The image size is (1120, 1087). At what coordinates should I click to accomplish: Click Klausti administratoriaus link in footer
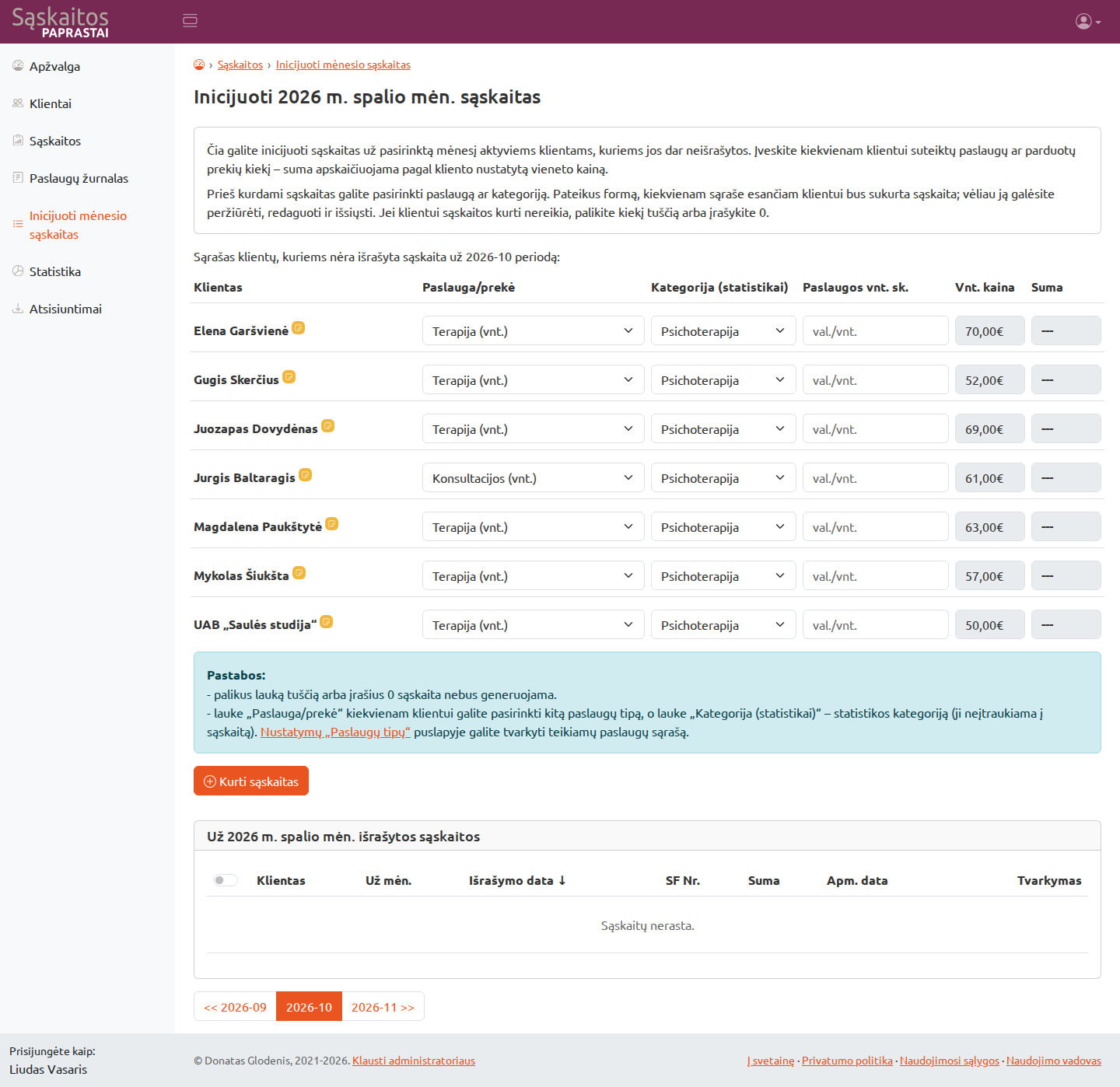coord(414,1061)
